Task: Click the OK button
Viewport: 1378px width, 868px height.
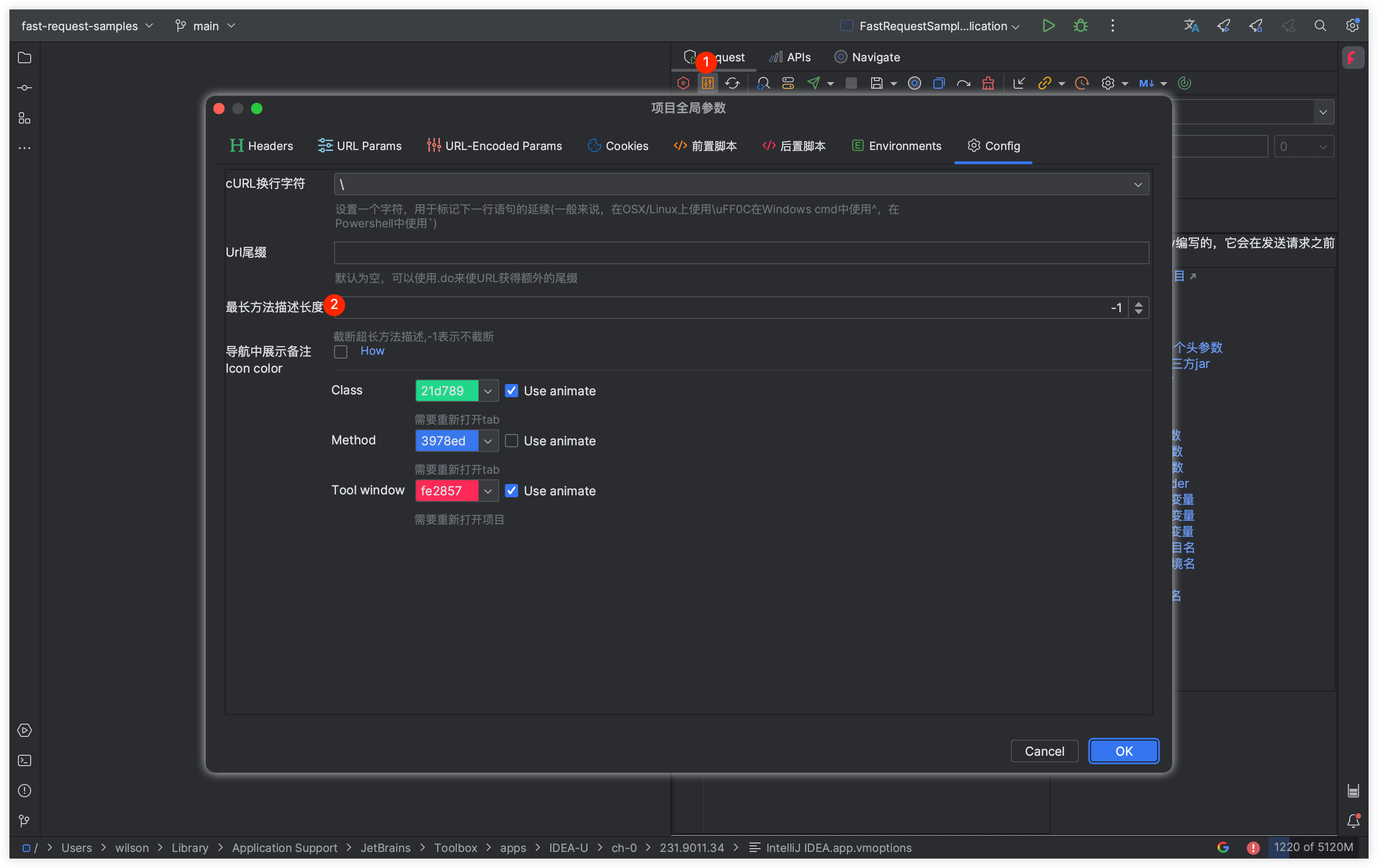Action: 1123,751
